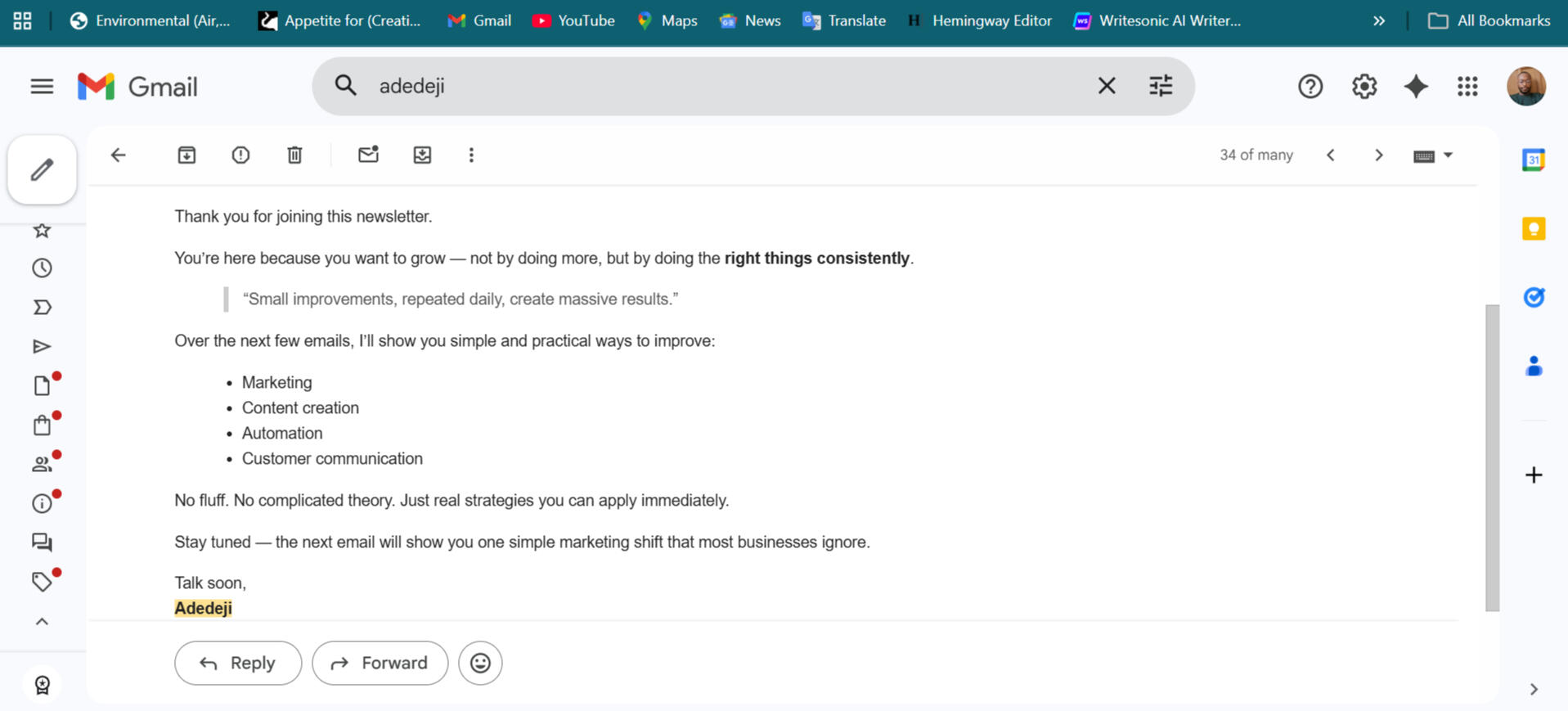Screen dimensions: 1568x711
Task: Click the Reply button
Action: coord(238,663)
